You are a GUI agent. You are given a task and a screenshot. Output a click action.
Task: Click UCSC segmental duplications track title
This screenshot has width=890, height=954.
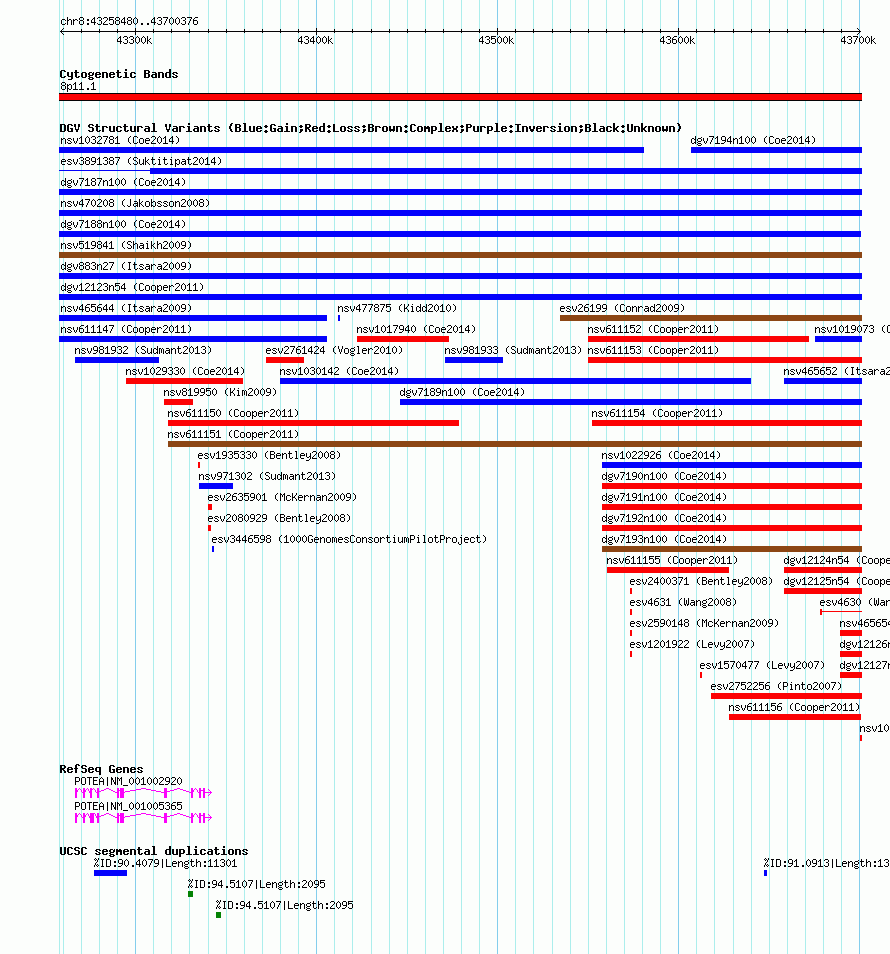(x=154, y=851)
